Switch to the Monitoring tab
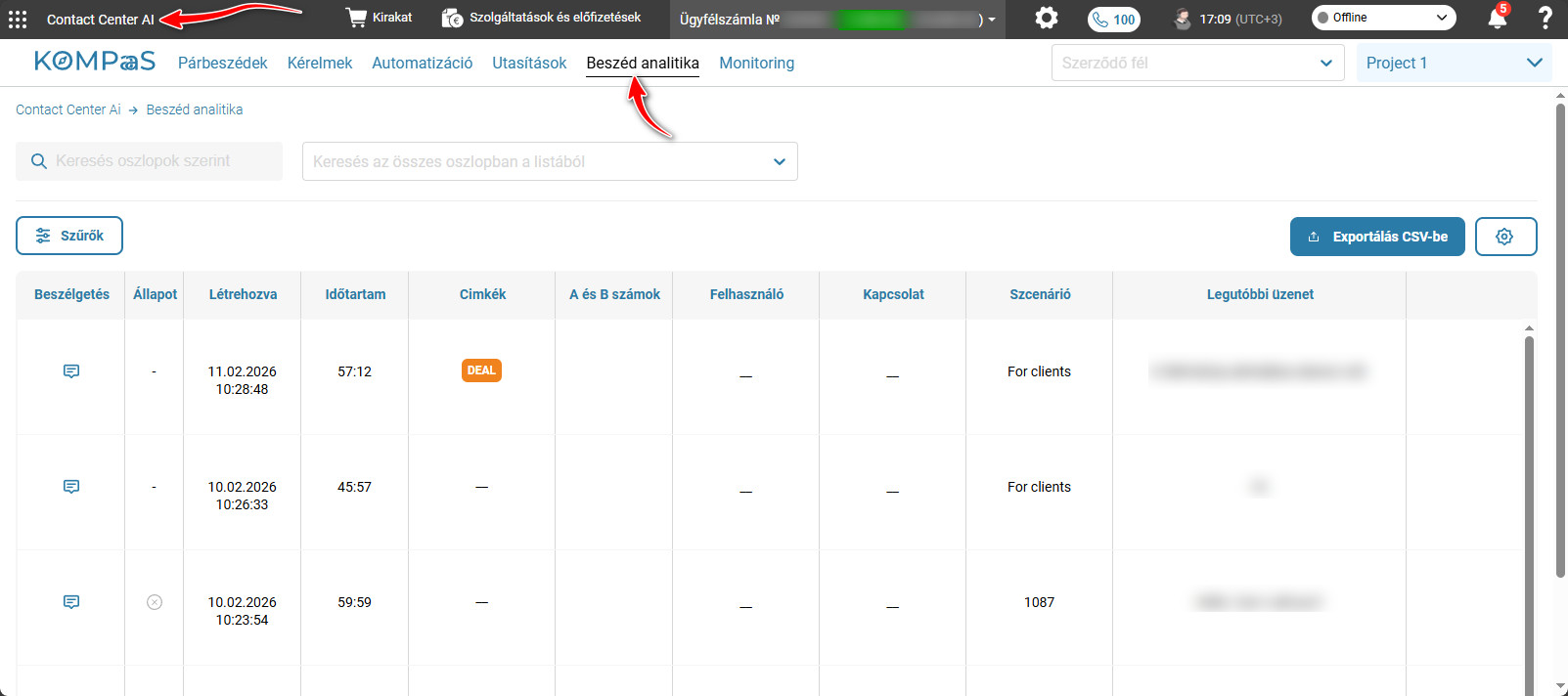 click(756, 63)
